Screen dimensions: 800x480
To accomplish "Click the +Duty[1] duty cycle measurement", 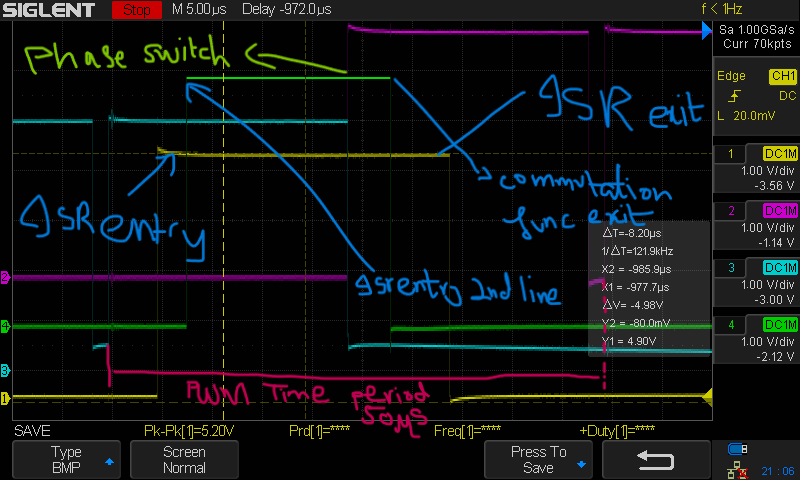I will click(617, 431).
